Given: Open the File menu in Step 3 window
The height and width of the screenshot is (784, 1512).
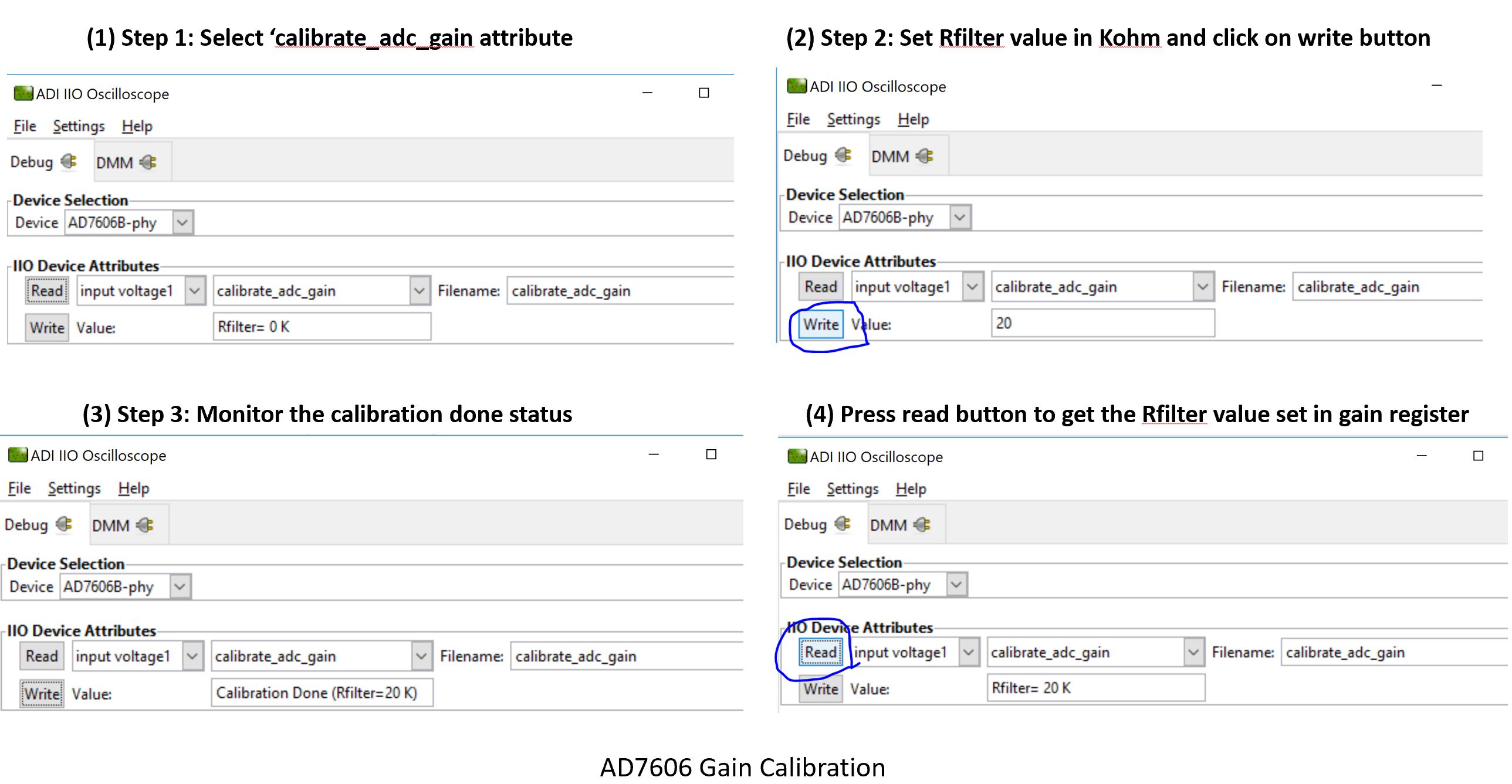Looking at the screenshot, I should (x=19, y=488).
